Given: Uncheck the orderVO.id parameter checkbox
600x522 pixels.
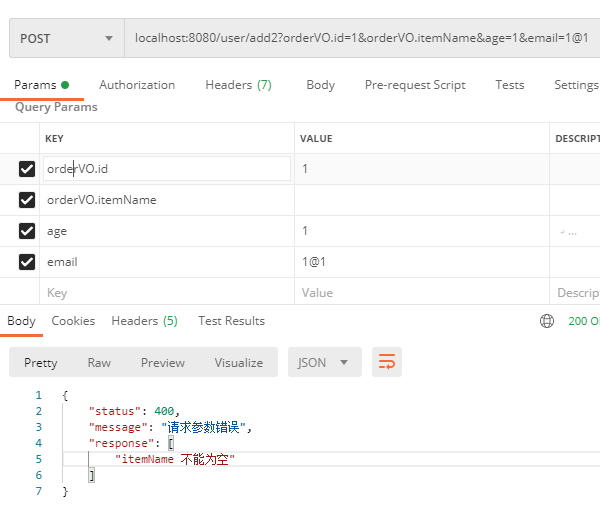Looking at the screenshot, I should (27, 169).
